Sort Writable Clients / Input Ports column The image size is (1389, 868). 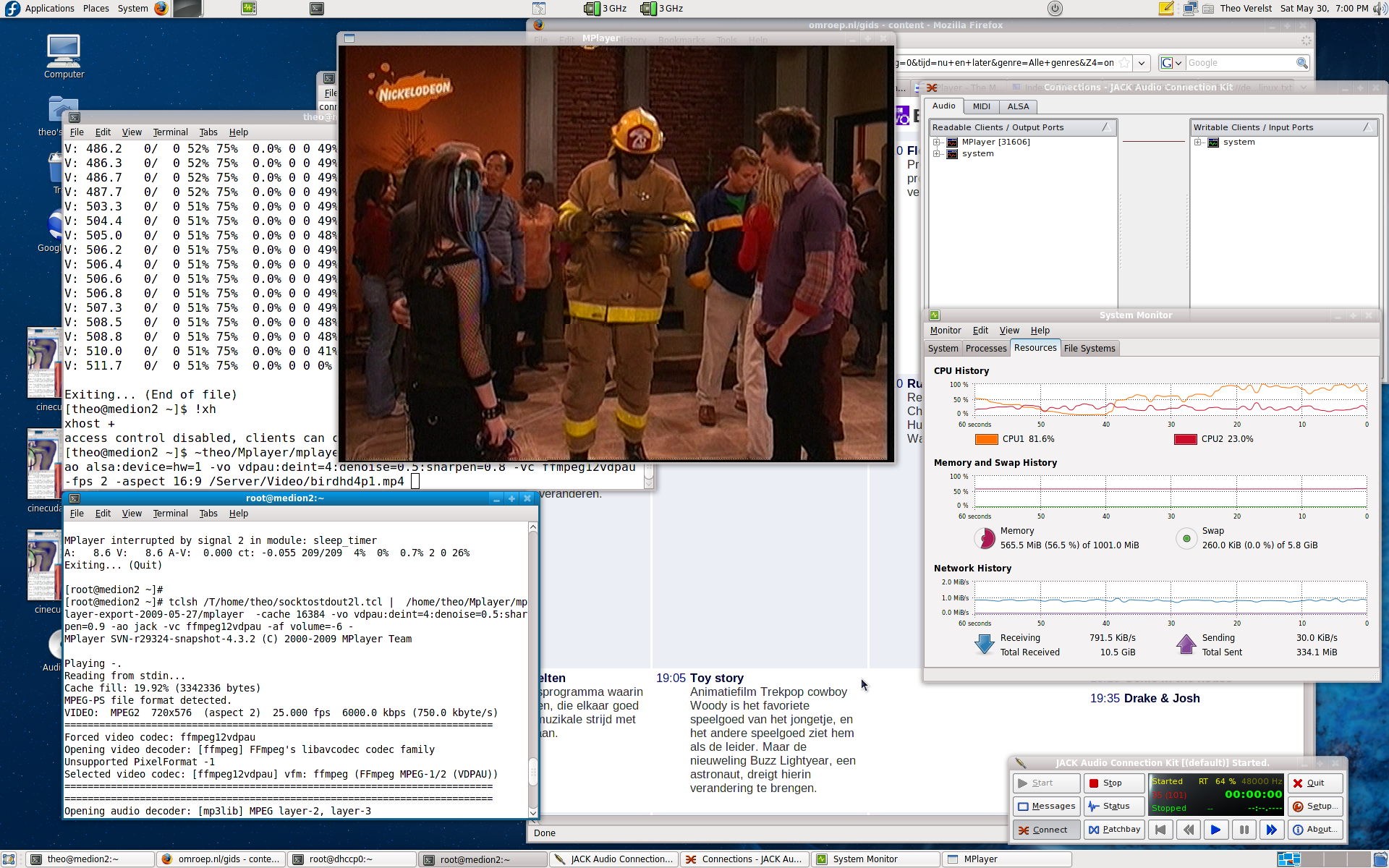[1284, 127]
